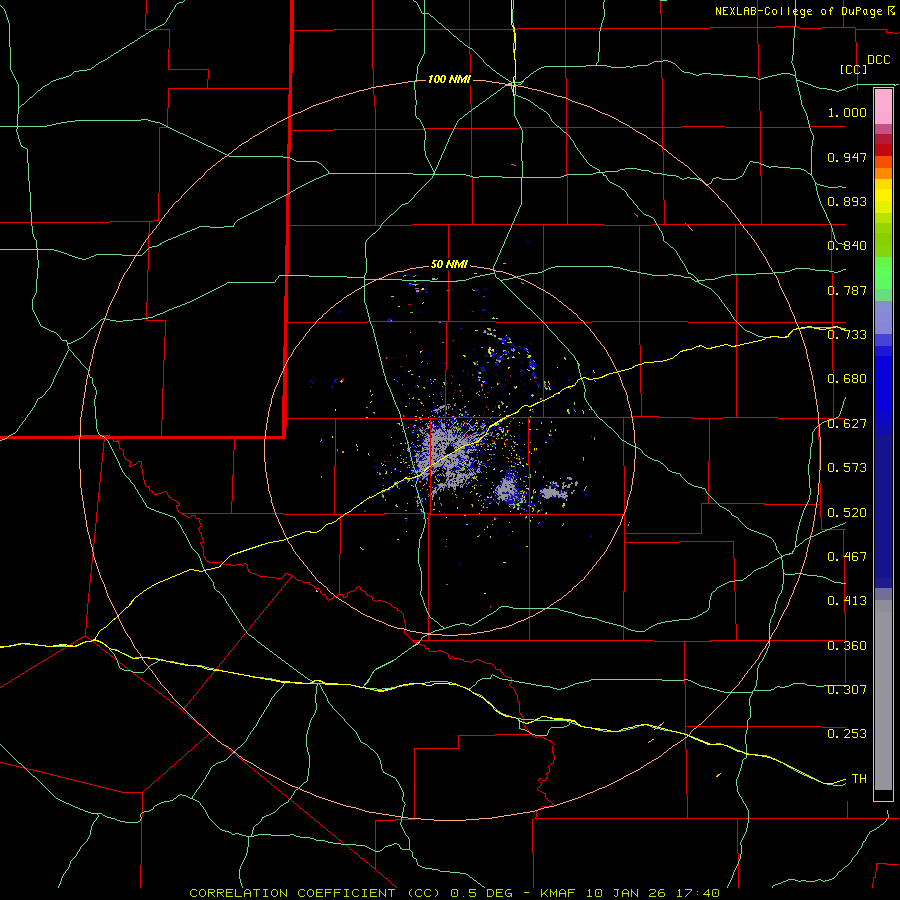Click the NEXLAB-College of DuPage credit text
This screenshot has width=900, height=900.
pyautogui.click(x=798, y=11)
